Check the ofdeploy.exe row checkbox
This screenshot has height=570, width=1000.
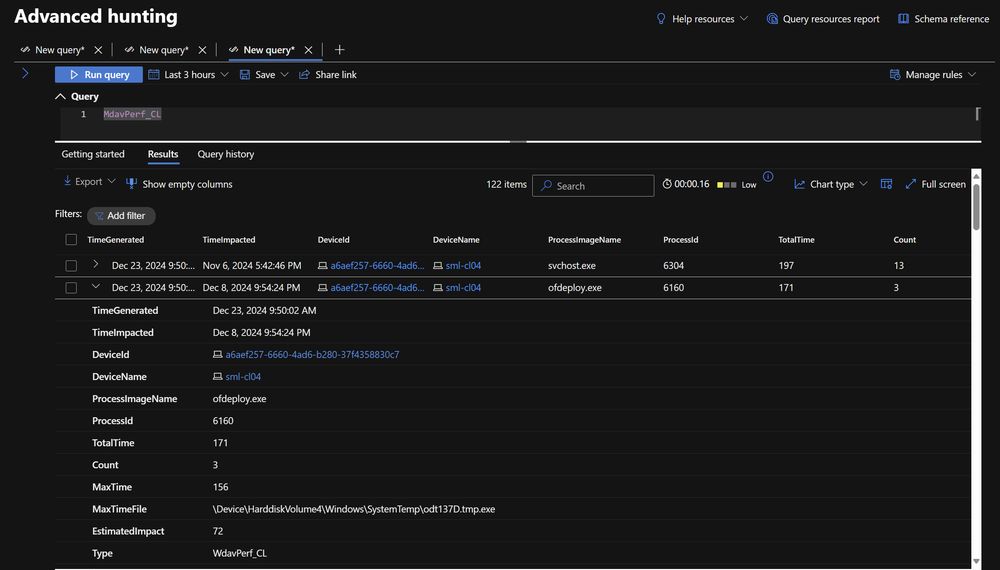coord(71,288)
